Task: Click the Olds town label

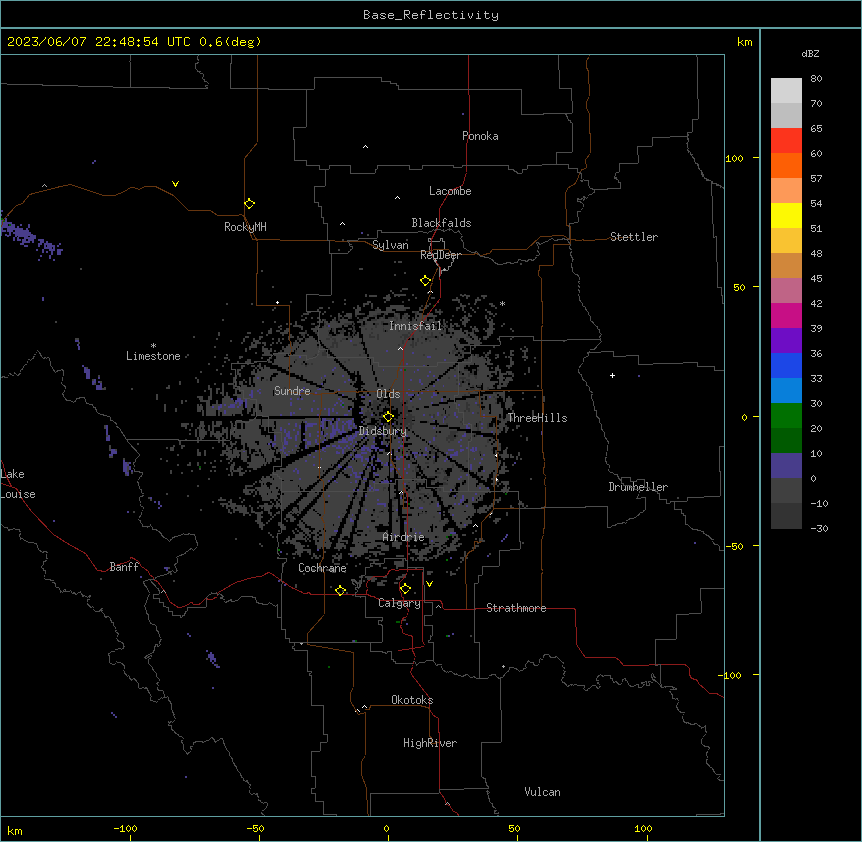Action: coord(388,394)
